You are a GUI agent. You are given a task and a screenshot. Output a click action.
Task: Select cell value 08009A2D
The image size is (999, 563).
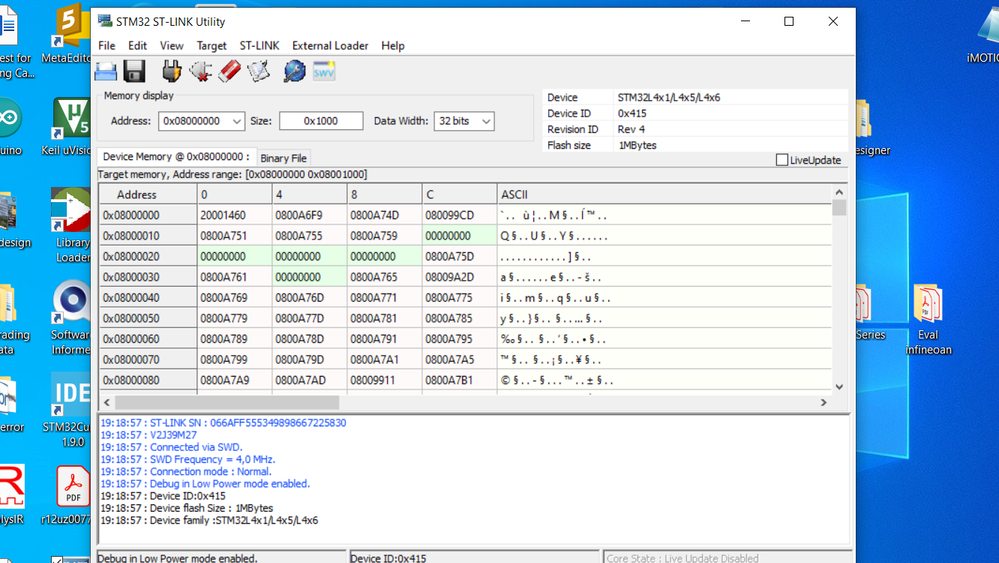pos(459,277)
